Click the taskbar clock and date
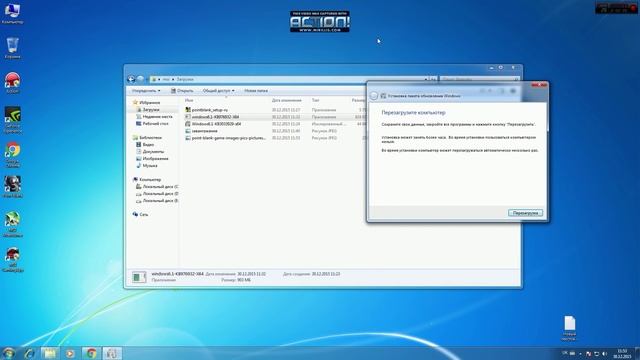The height and width of the screenshot is (360, 640). pos(622,353)
